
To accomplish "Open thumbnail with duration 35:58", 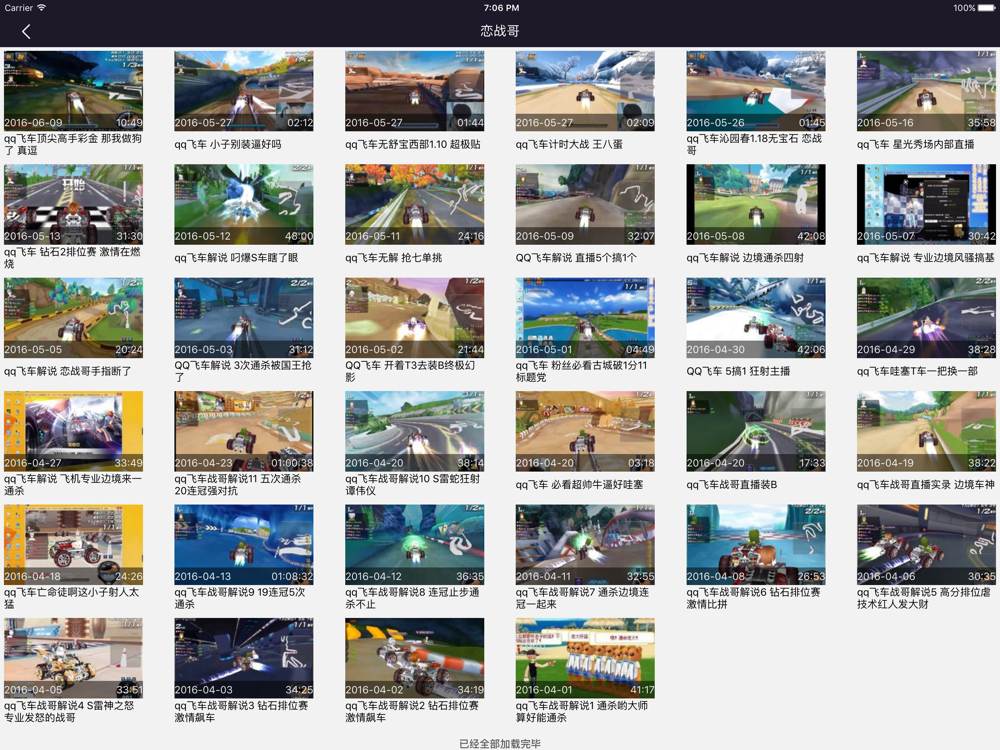I will (926, 91).
